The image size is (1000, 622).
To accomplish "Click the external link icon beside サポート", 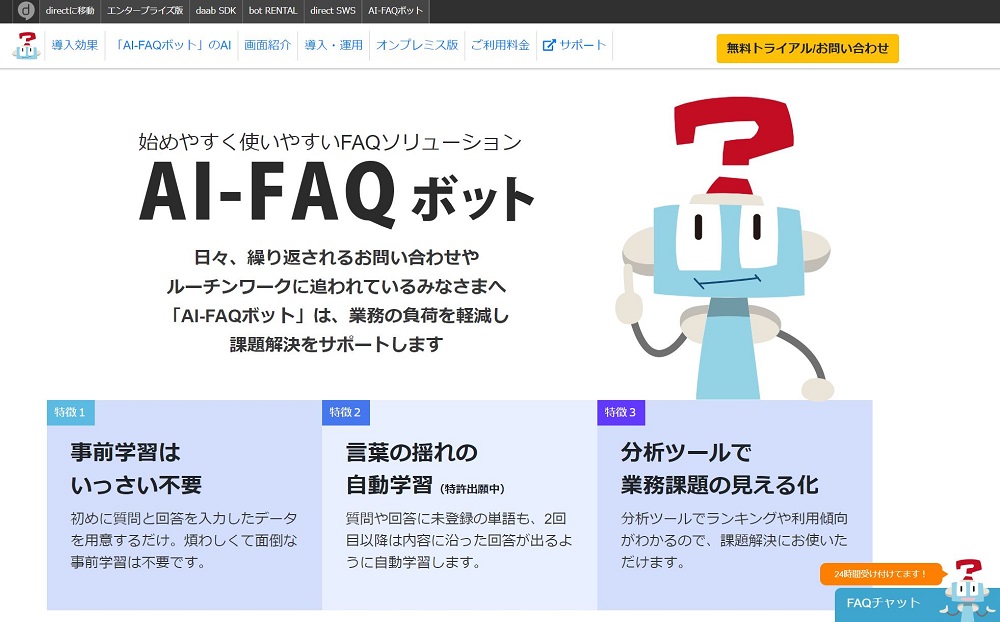I will pos(549,46).
